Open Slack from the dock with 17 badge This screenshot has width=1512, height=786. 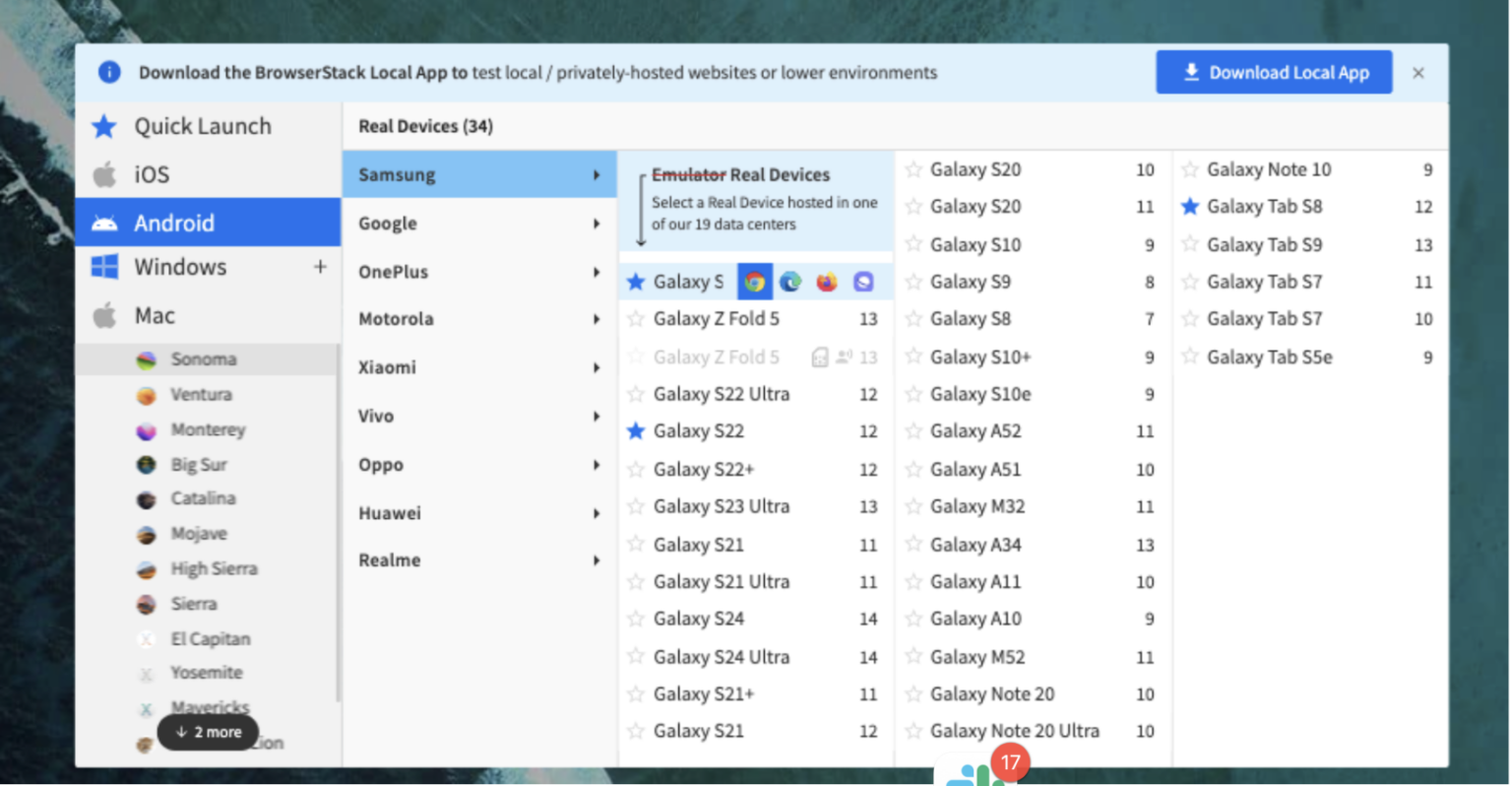(976, 772)
